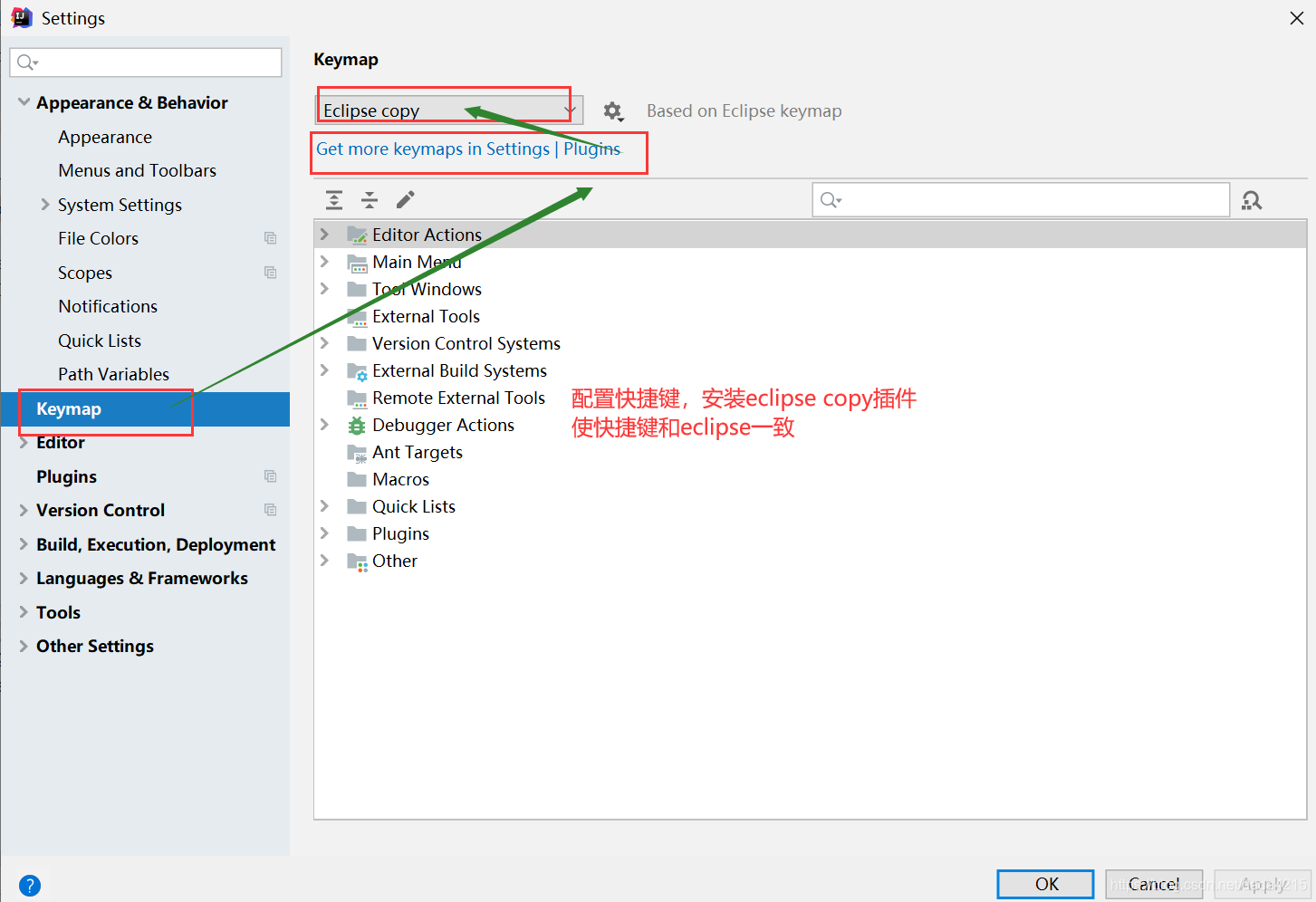Click the Other folder icon
The height and width of the screenshot is (902, 1316).
(x=357, y=561)
